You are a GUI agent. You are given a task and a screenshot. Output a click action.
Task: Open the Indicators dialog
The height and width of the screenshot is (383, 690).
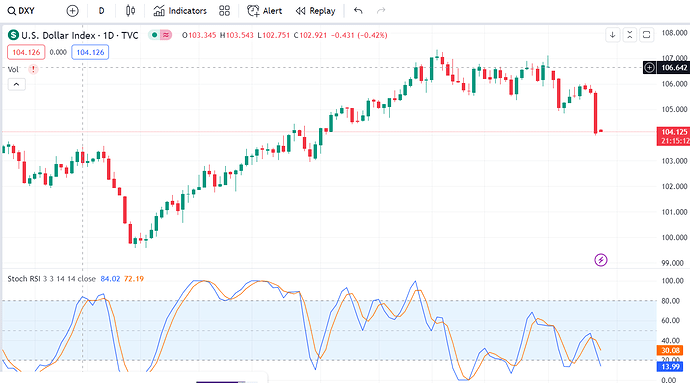[x=180, y=11]
